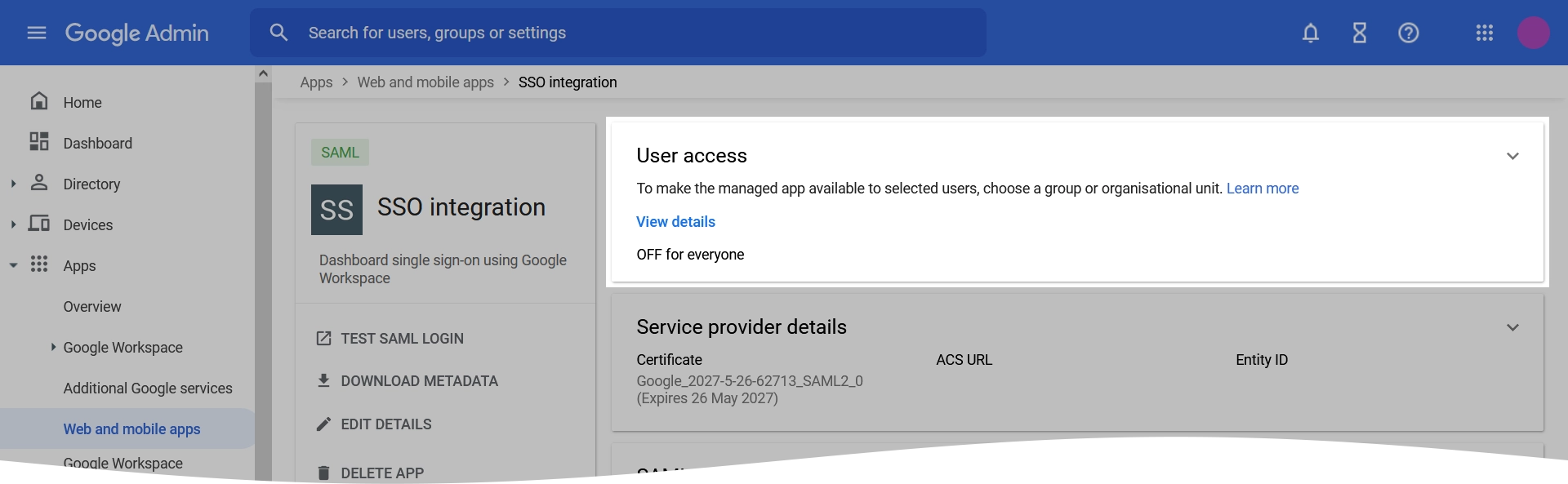
Task: Open Devices in the sidebar
Action: point(88,225)
